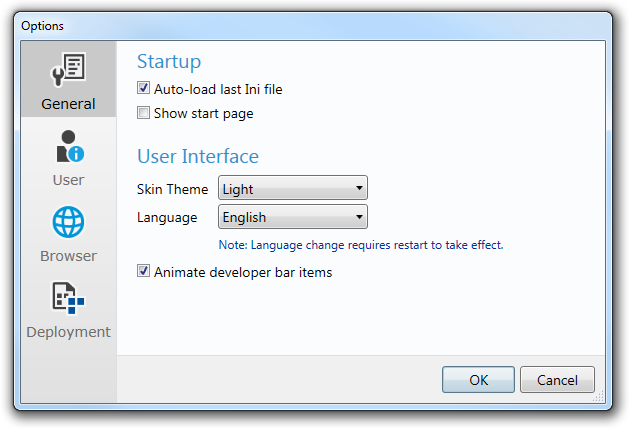The height and width of the screenshot is (428, 629).
Task: Click the resize grip in the dialog corner
Action: coord(599,397)
